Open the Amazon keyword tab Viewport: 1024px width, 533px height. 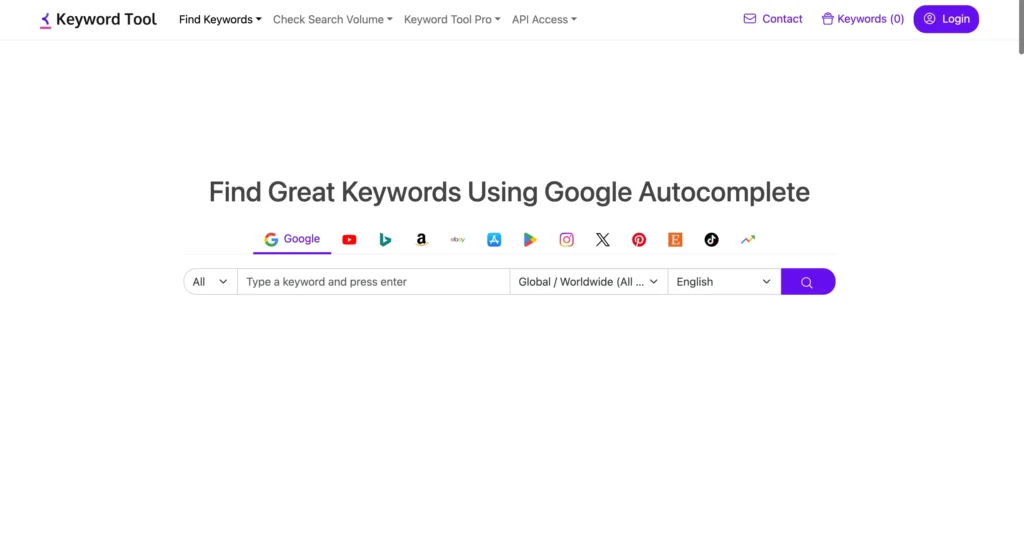(x=422, y=240)
